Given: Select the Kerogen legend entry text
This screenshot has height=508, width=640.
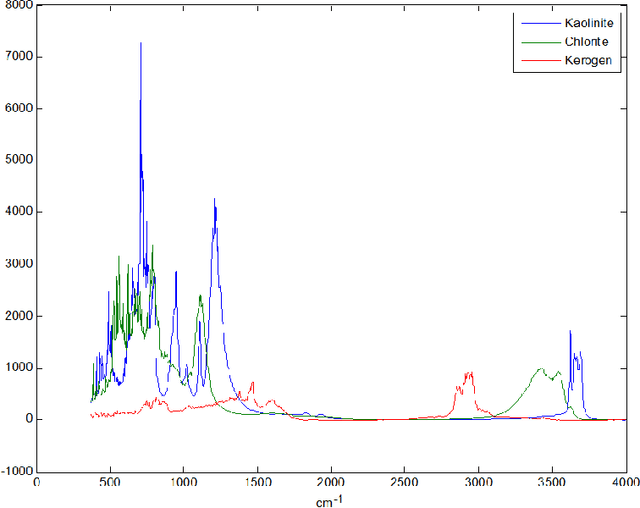Looking at the screenshot, I should 584,62.
